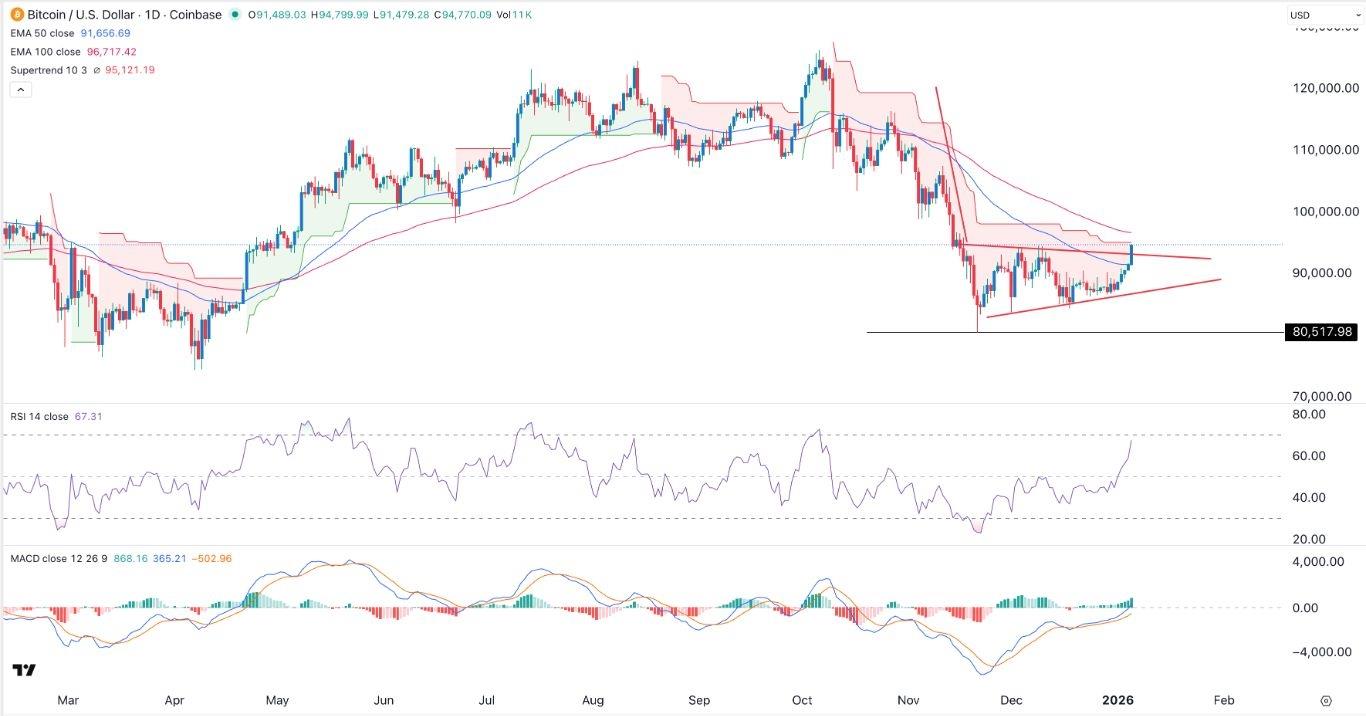This screenshot has height=716, width=1366.
Task: Click the 1D interval in chart title
Action: [x=152, y=15]
